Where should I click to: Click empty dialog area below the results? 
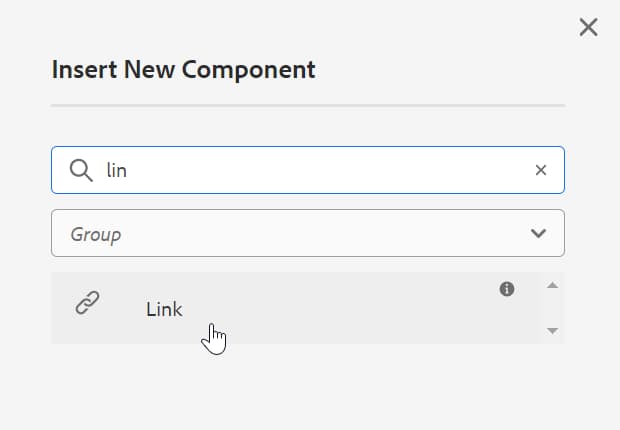click(x=307, y=385)
